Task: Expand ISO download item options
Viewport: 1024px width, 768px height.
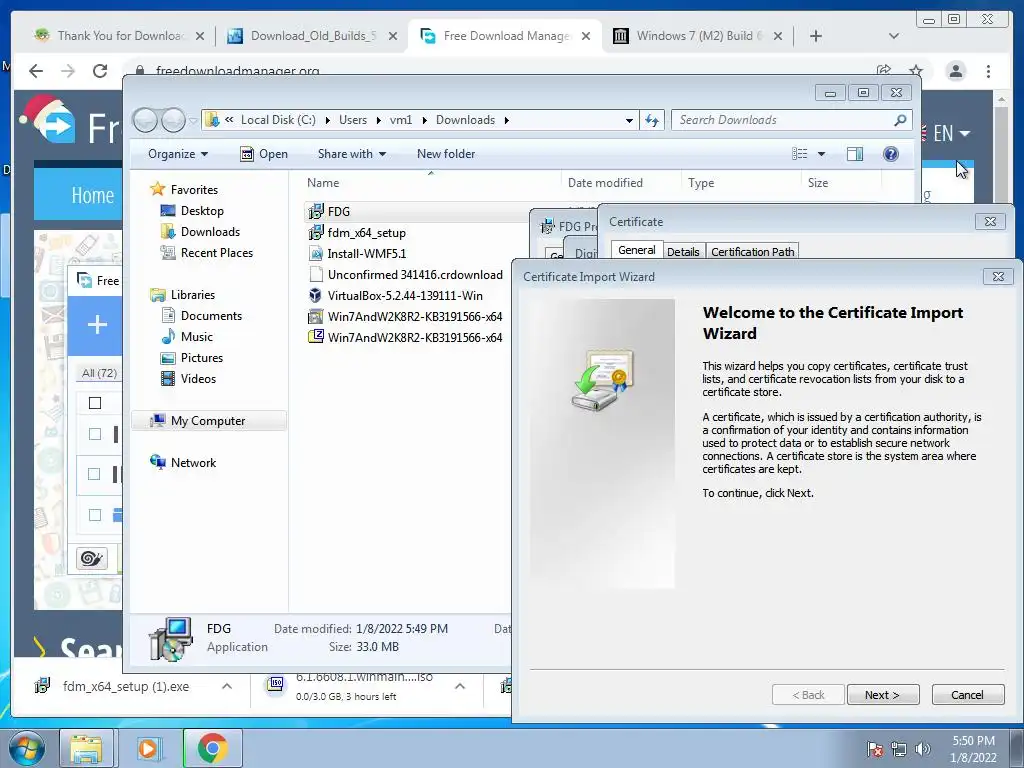Action: pyautogui.click(x=460, y=686)
